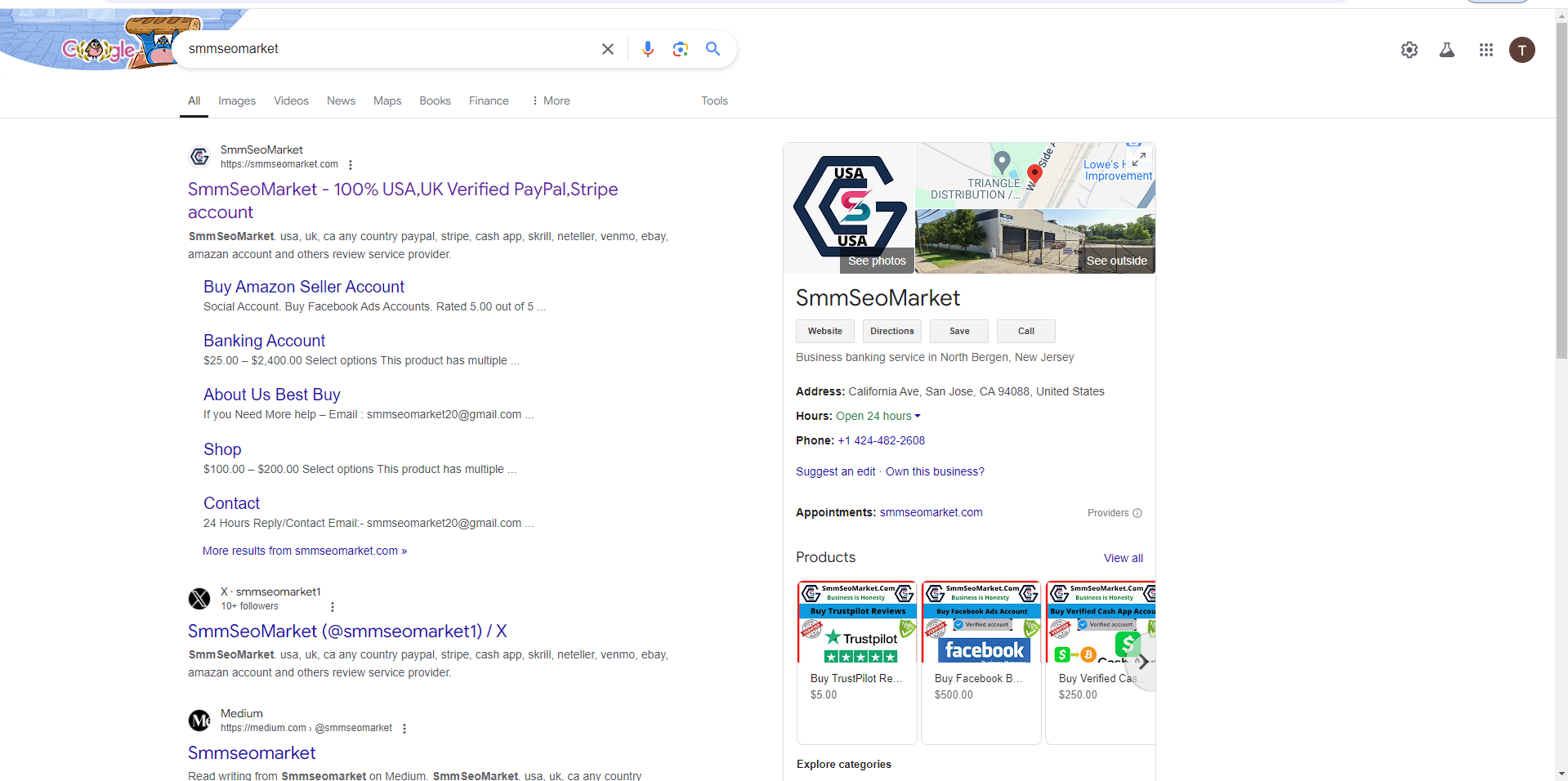Start voice search with the microphone icon
Screen dimensions: 1568x781
[x=648, y=49]
